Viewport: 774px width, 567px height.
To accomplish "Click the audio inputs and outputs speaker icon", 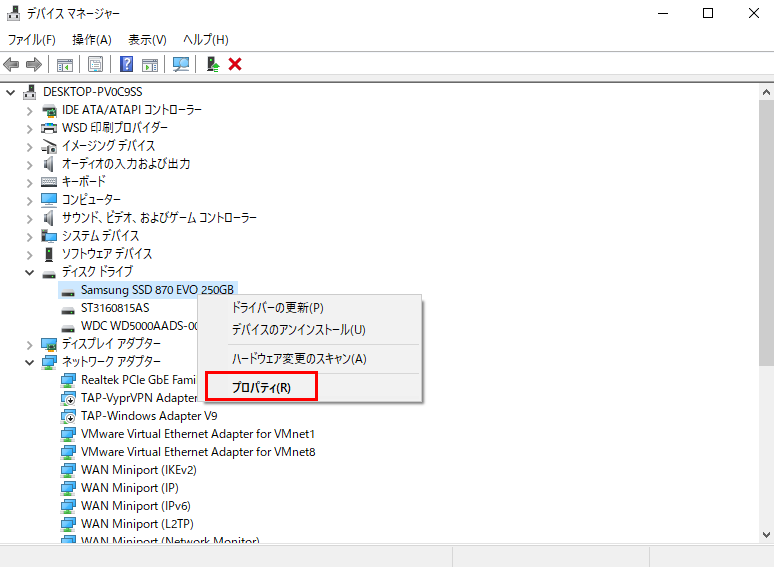I will pos(48,164).
